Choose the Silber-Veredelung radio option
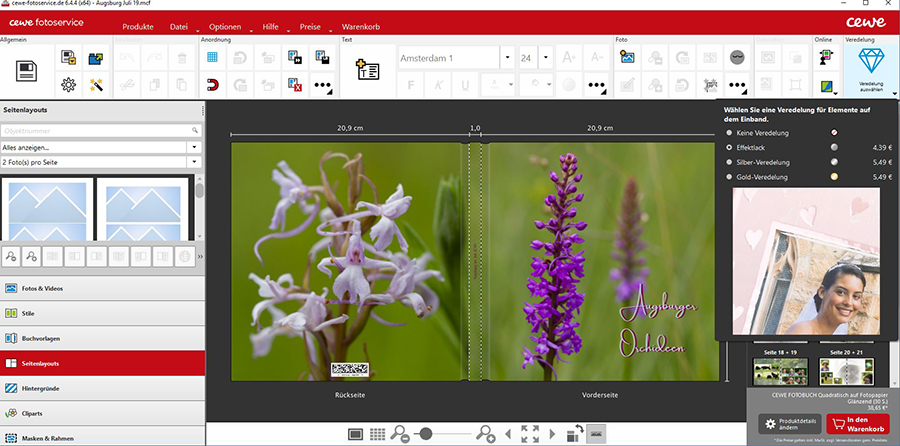 click(x=729, y=162)
